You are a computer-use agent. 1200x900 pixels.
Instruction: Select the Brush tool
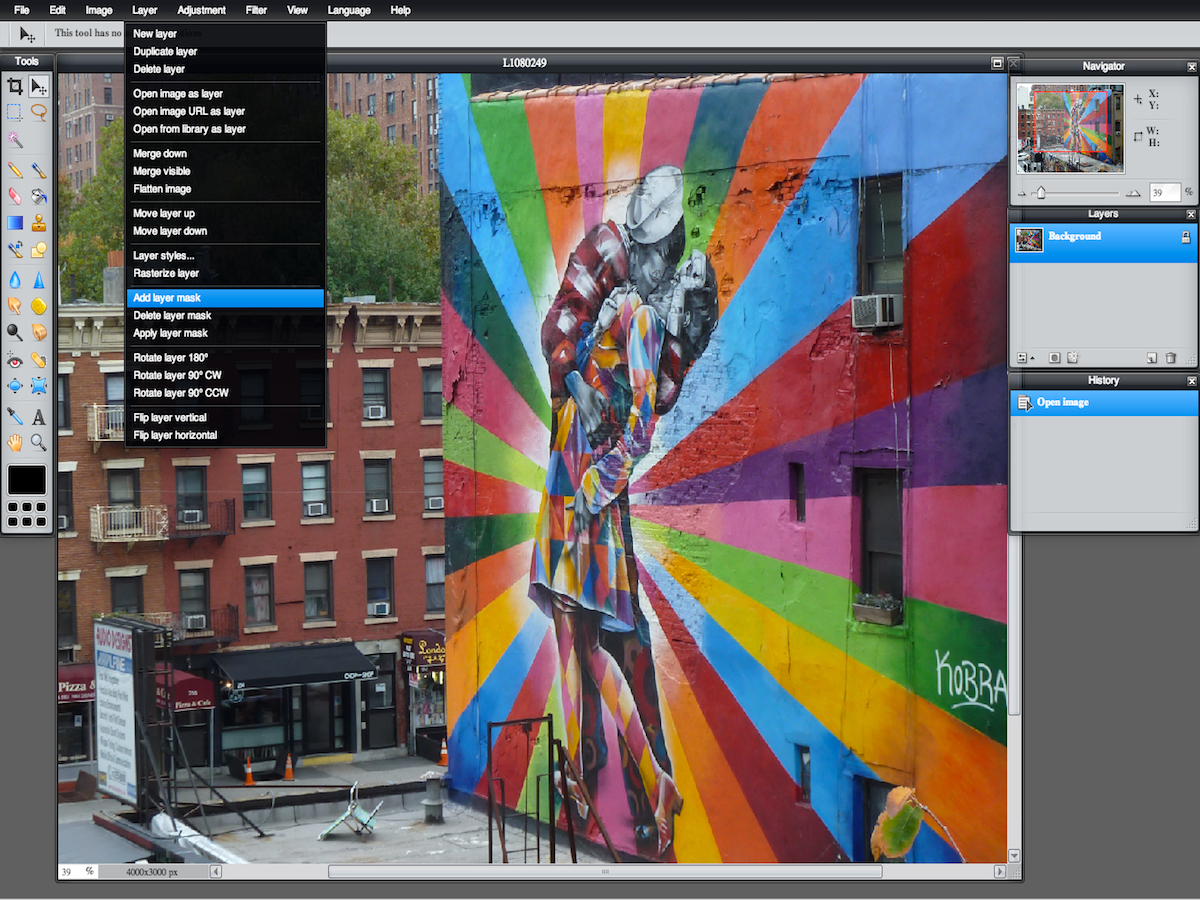(39, 170)
